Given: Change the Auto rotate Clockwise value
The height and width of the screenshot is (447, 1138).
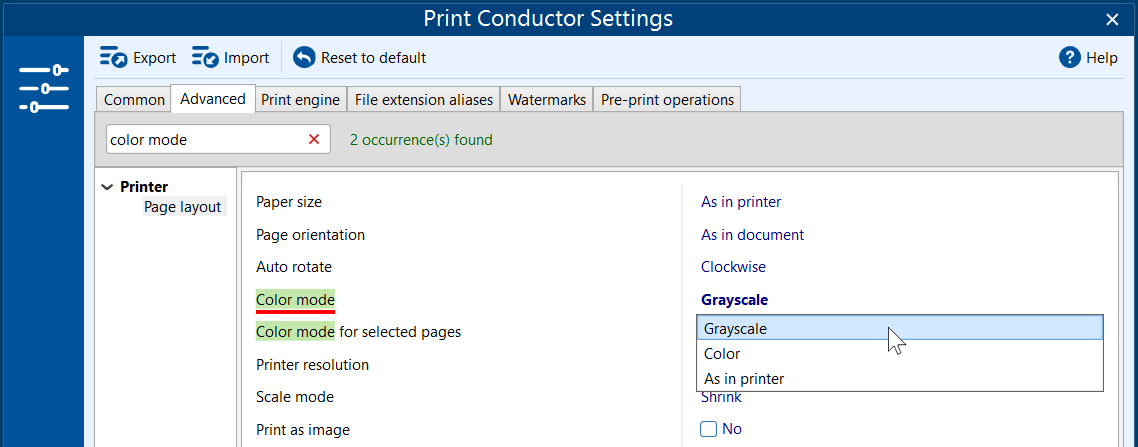Looking at the screenshot, I should (733, 267).
